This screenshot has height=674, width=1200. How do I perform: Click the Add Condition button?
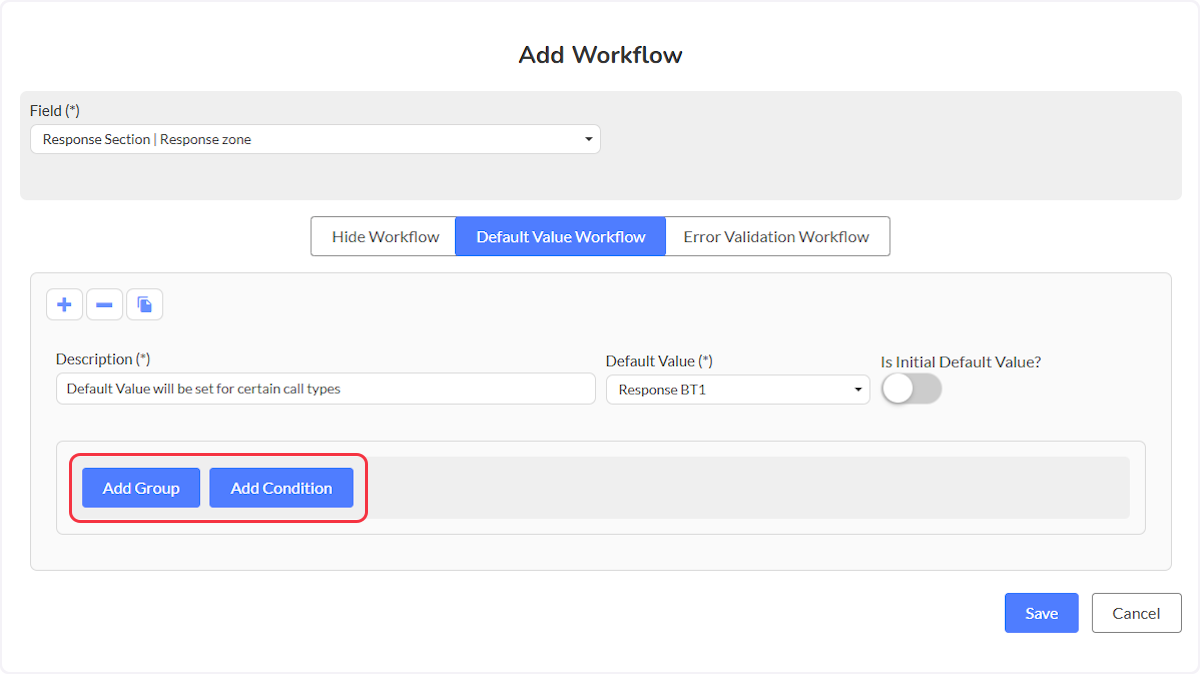281,488
